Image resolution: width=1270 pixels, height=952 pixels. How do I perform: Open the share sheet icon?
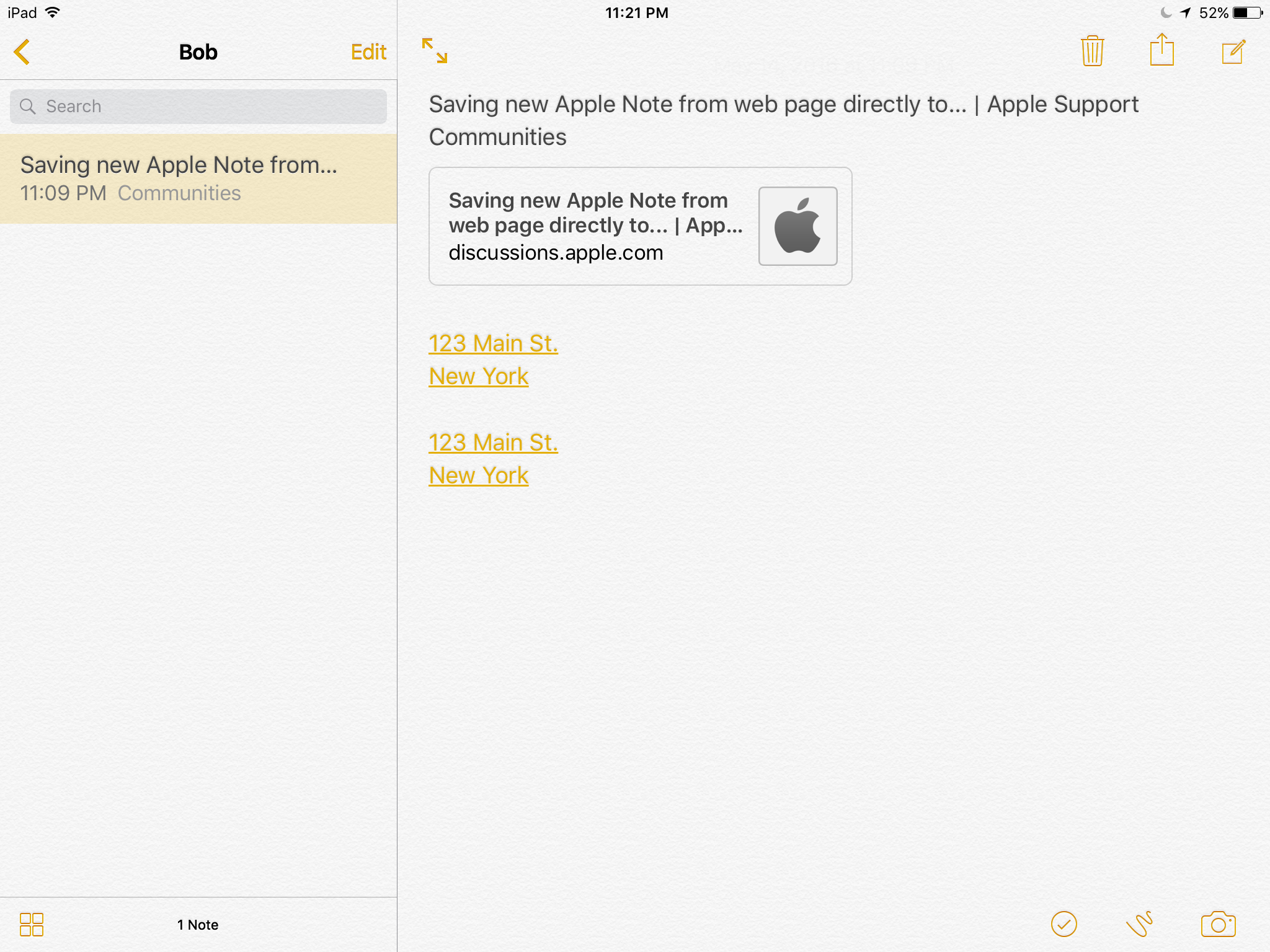1161,50
